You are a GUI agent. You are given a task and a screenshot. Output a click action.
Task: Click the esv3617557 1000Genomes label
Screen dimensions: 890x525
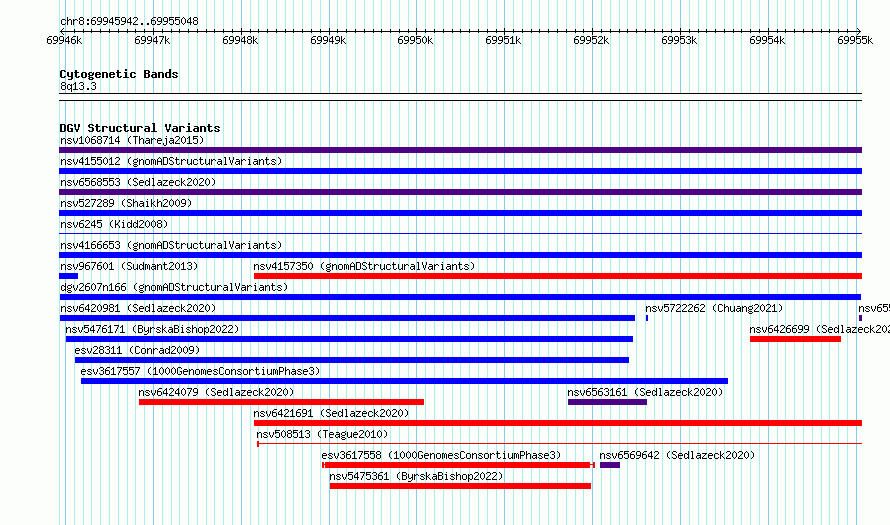pyautogui.click(x=200, y=371)
